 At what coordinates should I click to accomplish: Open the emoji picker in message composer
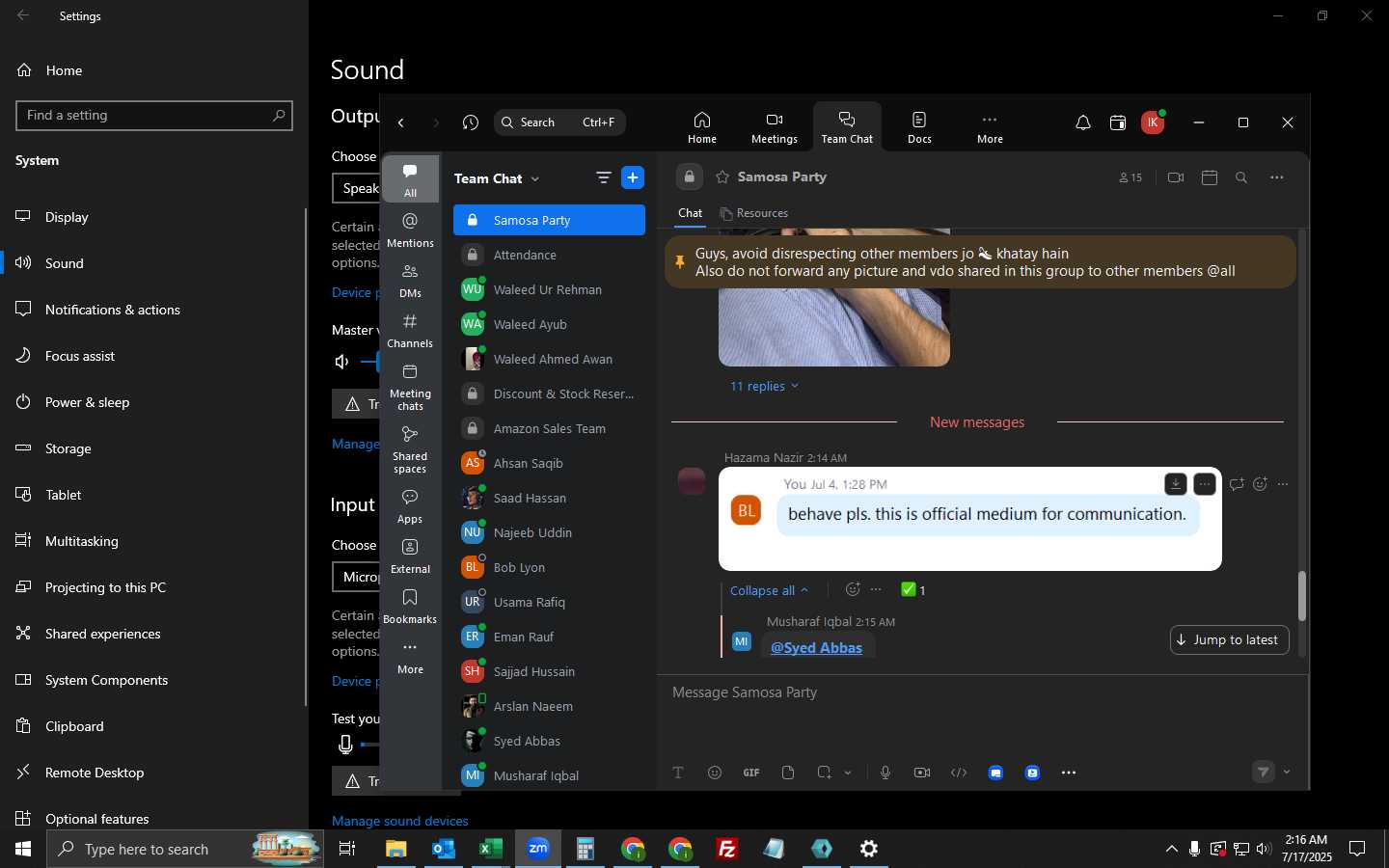coord(715,773)
